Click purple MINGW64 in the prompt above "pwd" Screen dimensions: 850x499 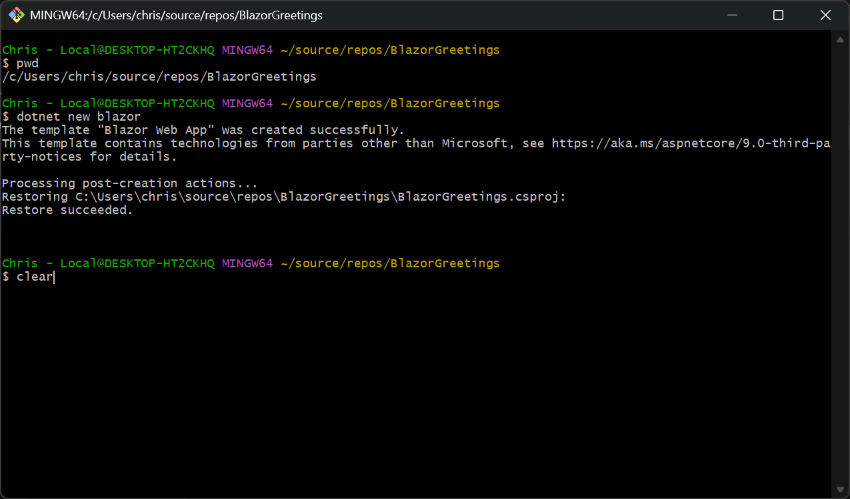point(247,50)
